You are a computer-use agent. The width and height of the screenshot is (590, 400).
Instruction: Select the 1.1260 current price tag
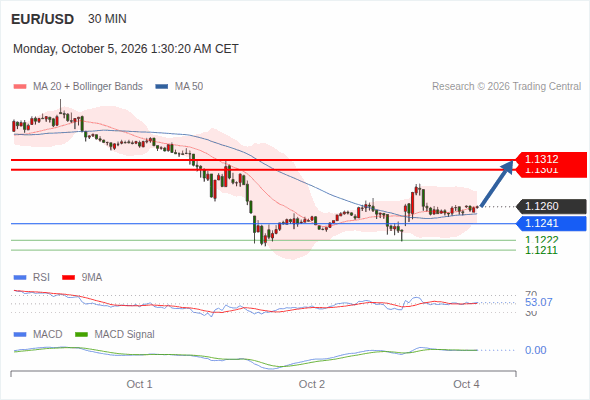pyautogui.click(x=551, y=206)
